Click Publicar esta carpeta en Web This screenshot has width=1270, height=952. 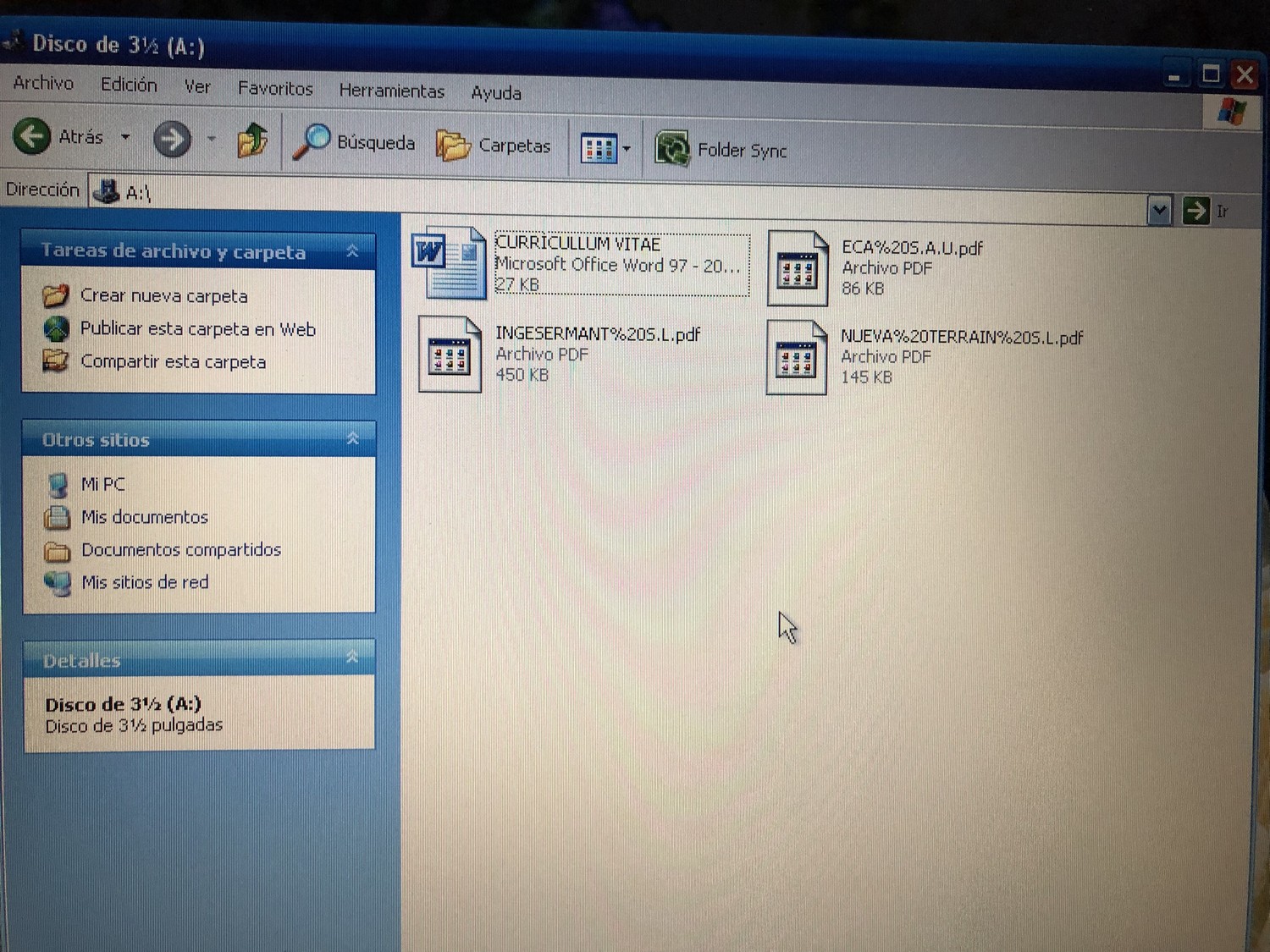click(x=198, y=329)
